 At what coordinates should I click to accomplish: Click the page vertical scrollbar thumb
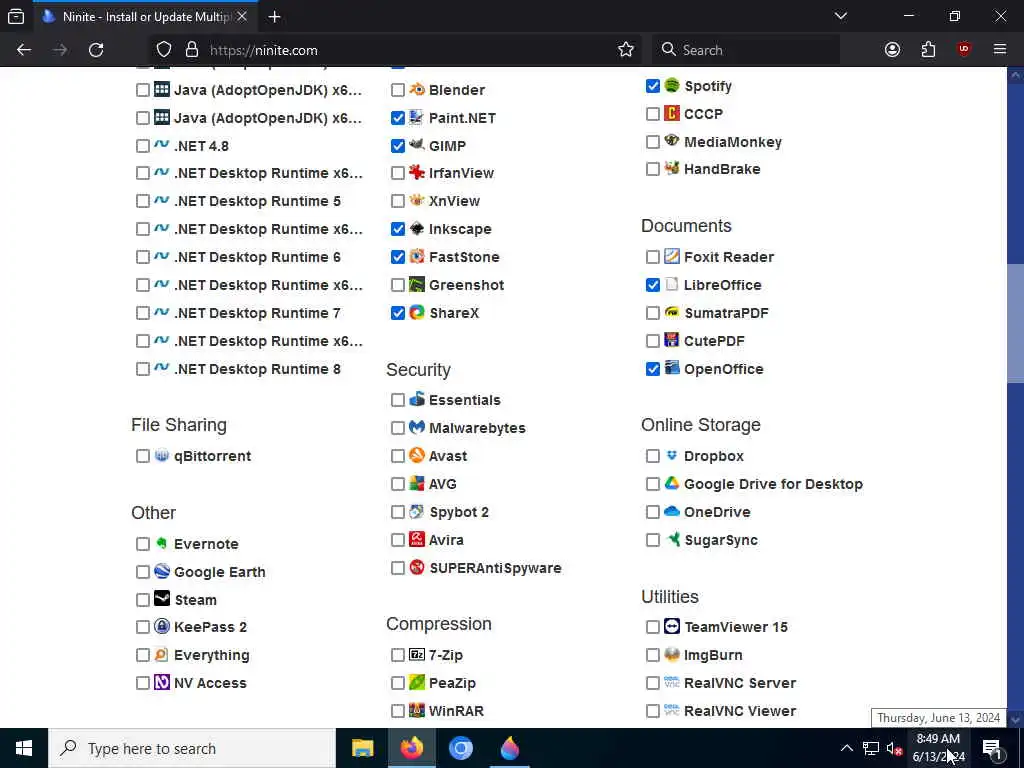click(1015, 323)
